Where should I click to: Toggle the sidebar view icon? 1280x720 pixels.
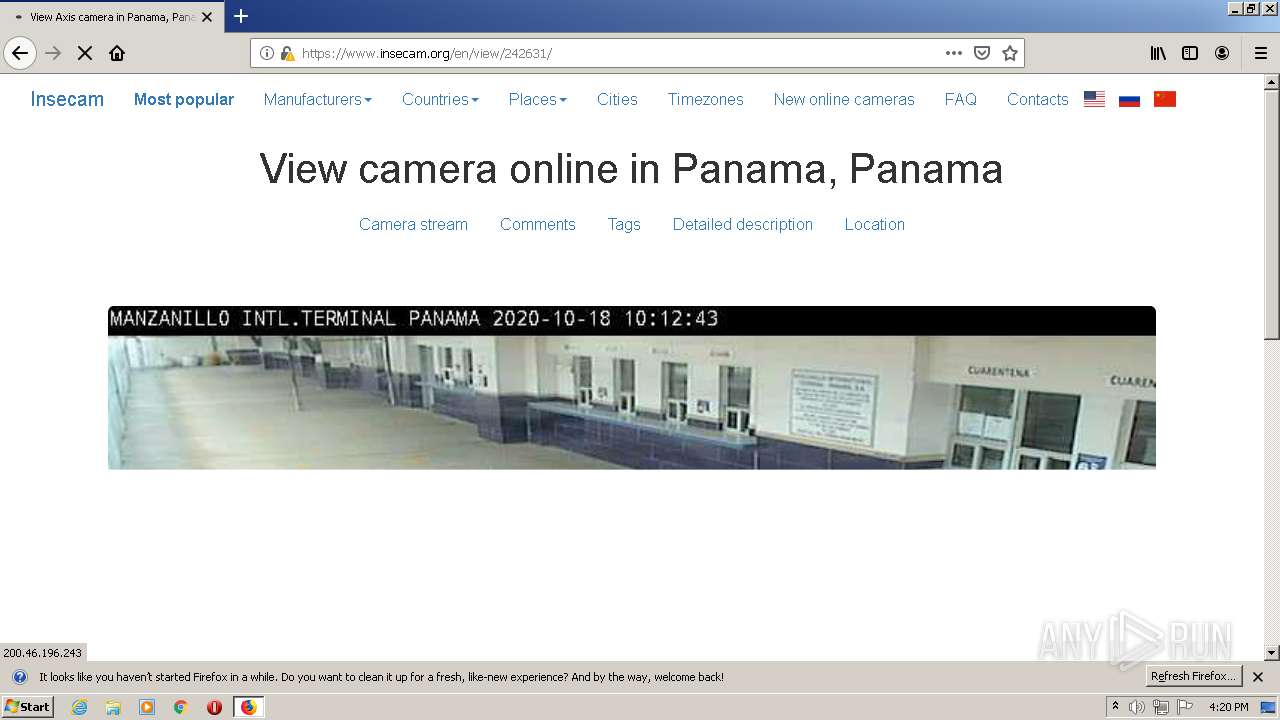tap(1190, 53)
